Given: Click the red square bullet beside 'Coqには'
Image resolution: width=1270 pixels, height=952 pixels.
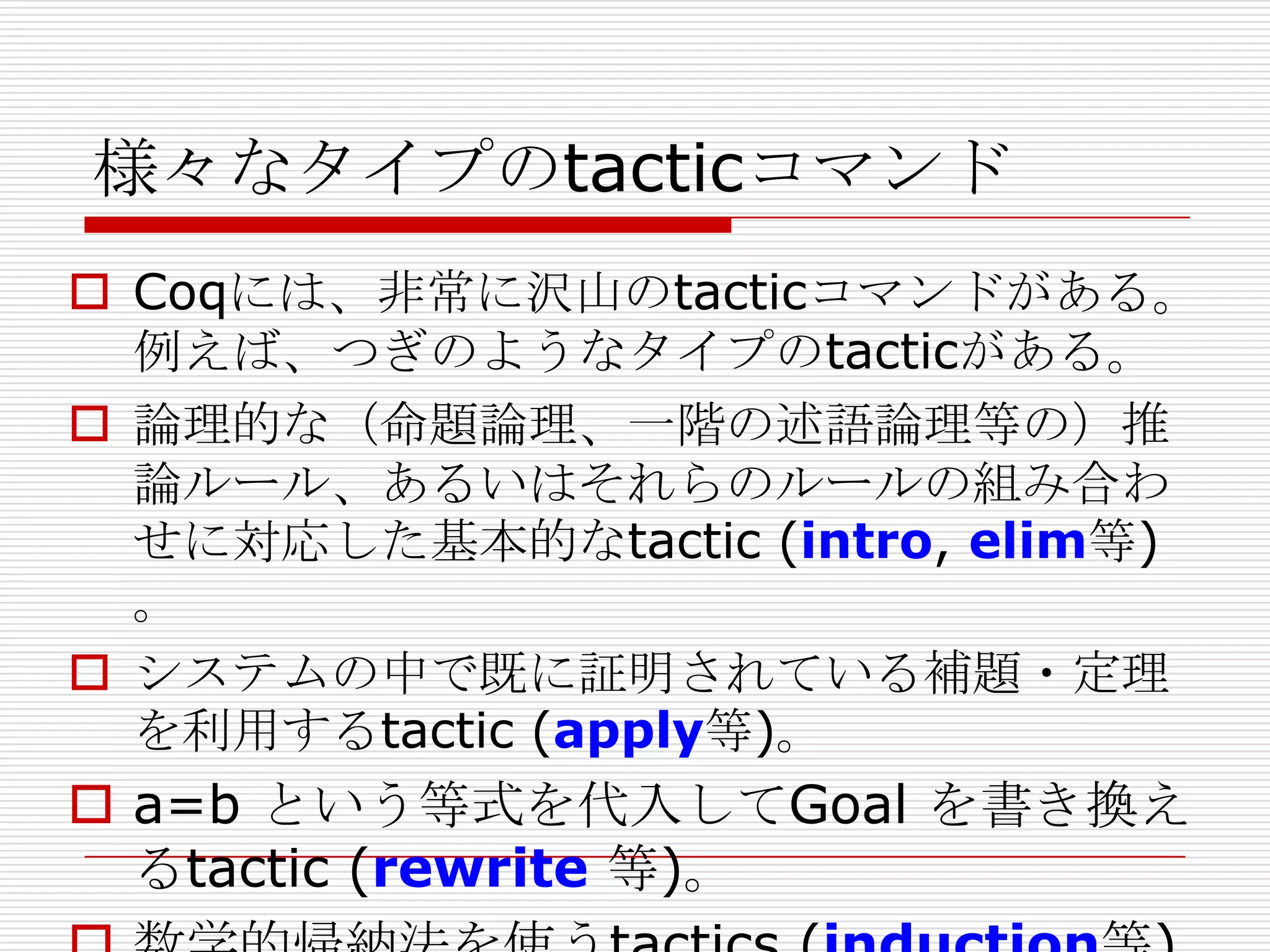Looking at the screenshot, I should coord(90,291).
